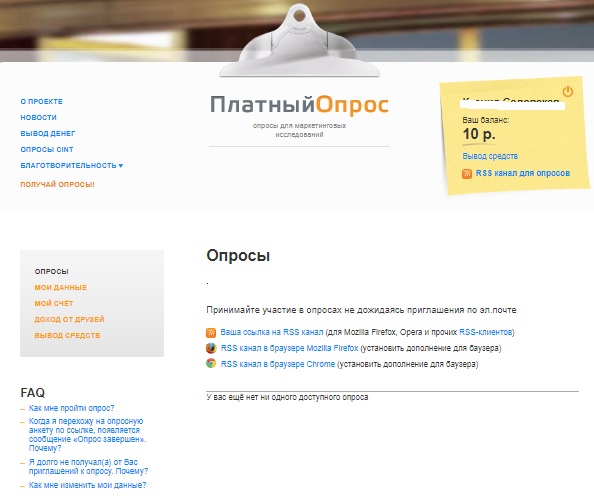The width and height of the screenshot is (594, 504).
Task: Open FAQ Как мне изменить мои данные?
Action: 88,485
